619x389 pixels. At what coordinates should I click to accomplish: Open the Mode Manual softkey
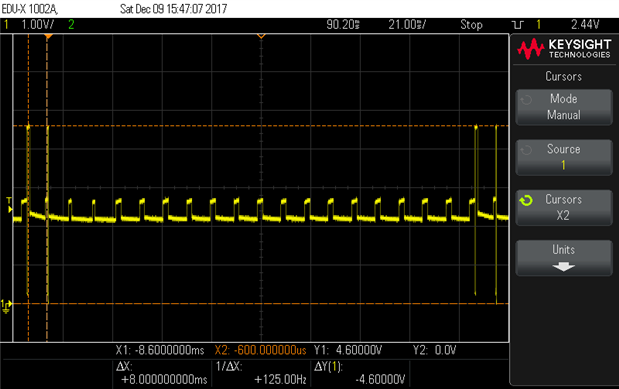point(564,107)
